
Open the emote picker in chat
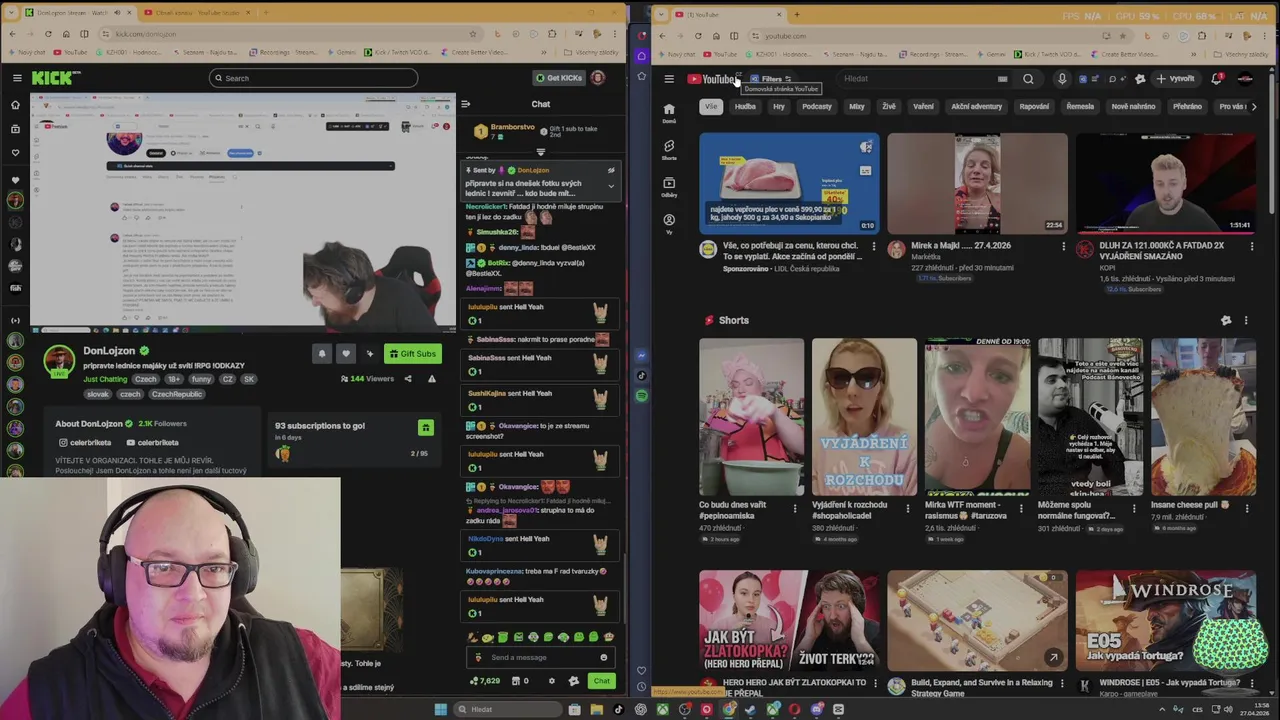[x=603, y=657]
